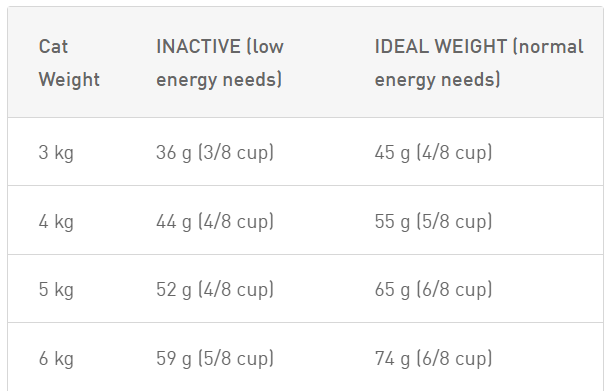Select the 45 g (4/8 cup) cell

[x=433, y=152]
